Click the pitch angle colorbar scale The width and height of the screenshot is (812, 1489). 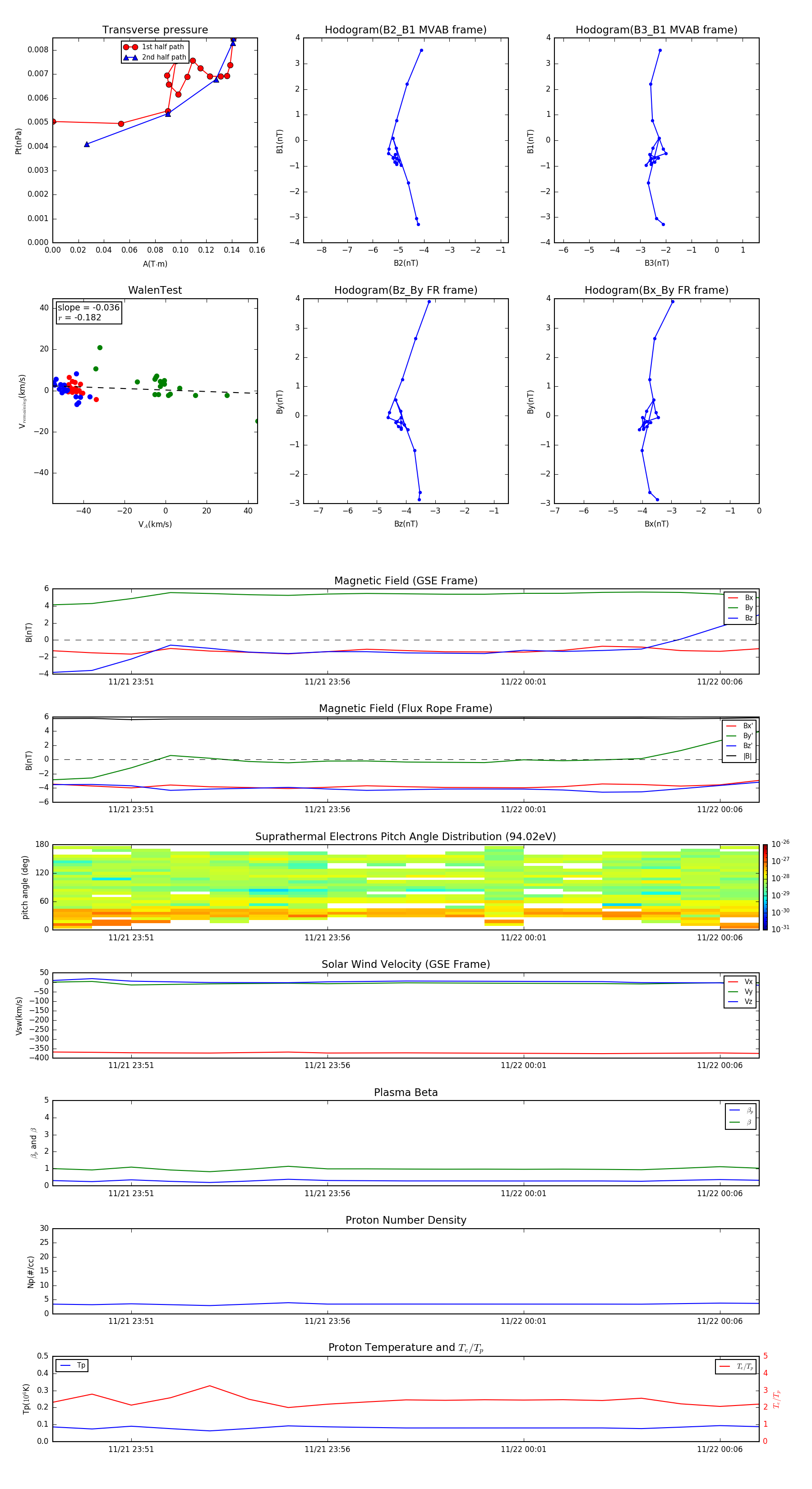(765, 887)
